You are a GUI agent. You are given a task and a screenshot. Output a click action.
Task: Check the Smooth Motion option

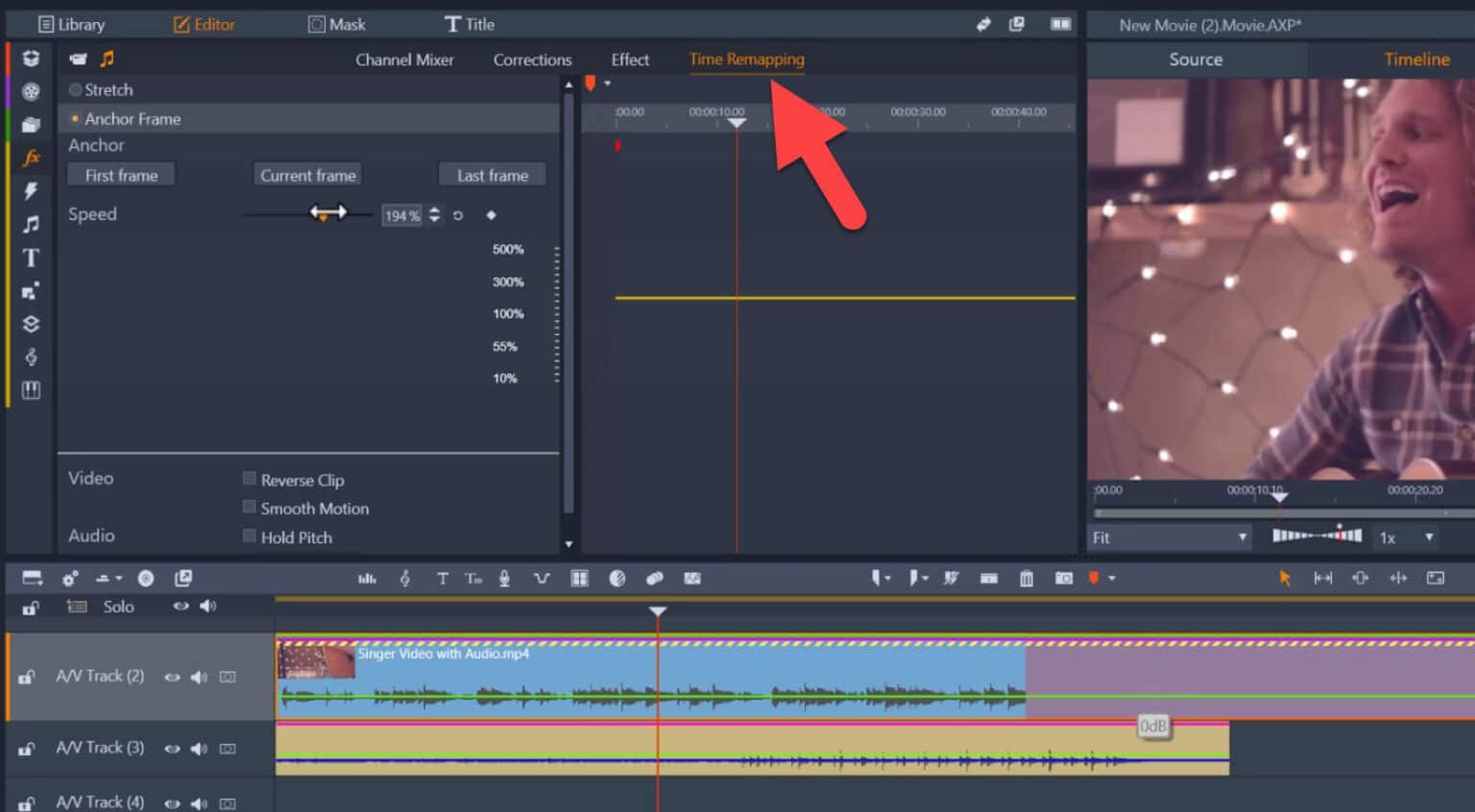[x=249, y=508]
